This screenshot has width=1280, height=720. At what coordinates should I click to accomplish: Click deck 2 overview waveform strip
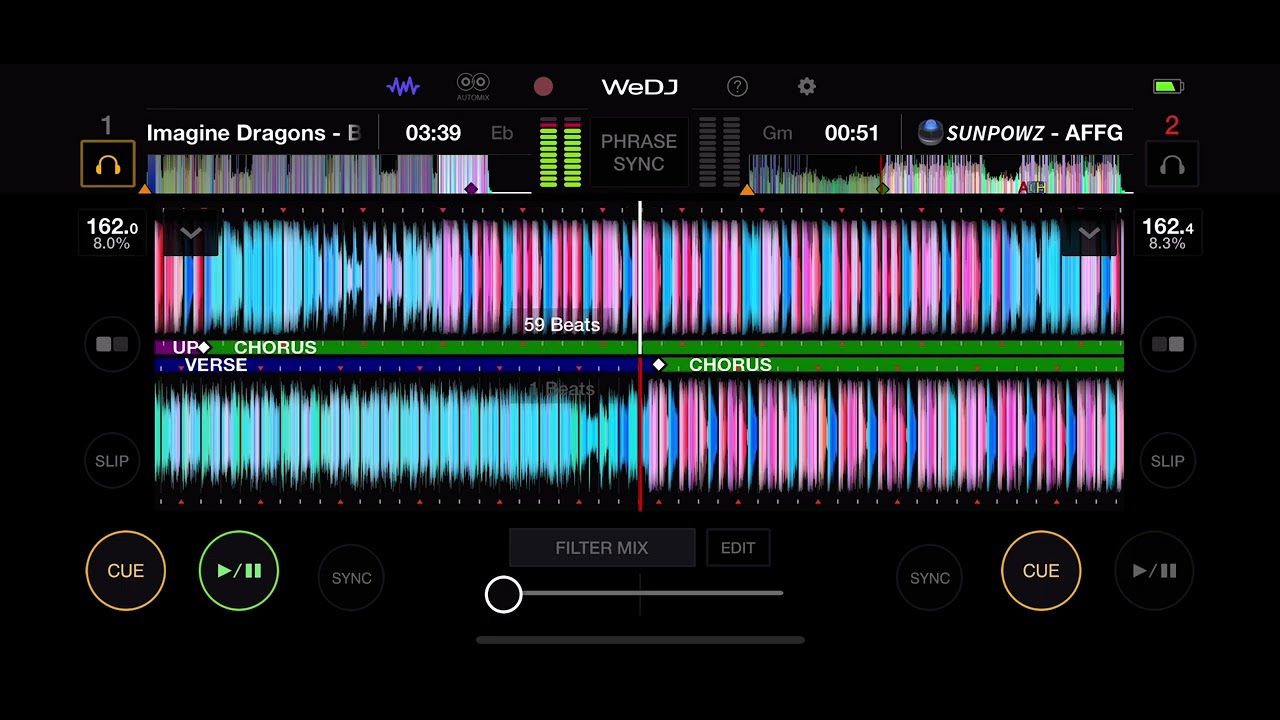[x=940, y=174]
